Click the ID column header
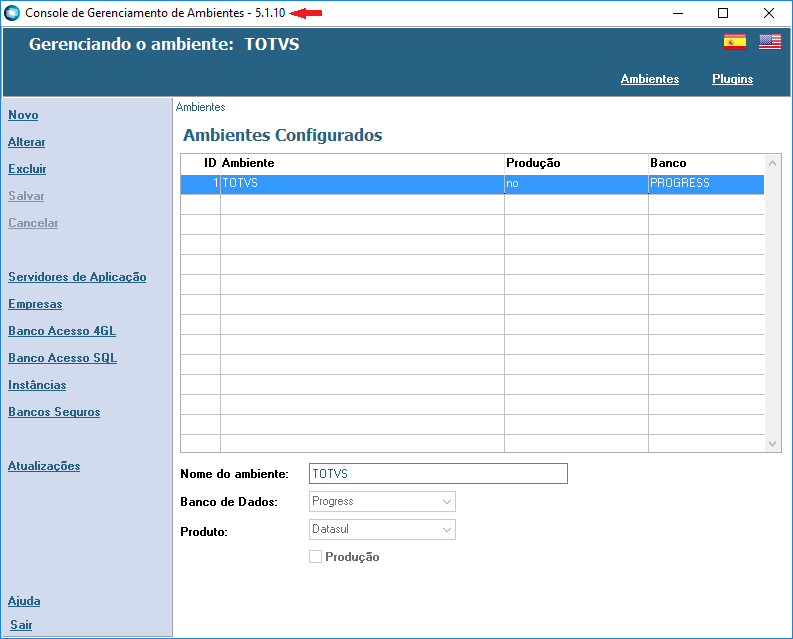The width and height of the screenshot is (793, 639). [201, 163]
